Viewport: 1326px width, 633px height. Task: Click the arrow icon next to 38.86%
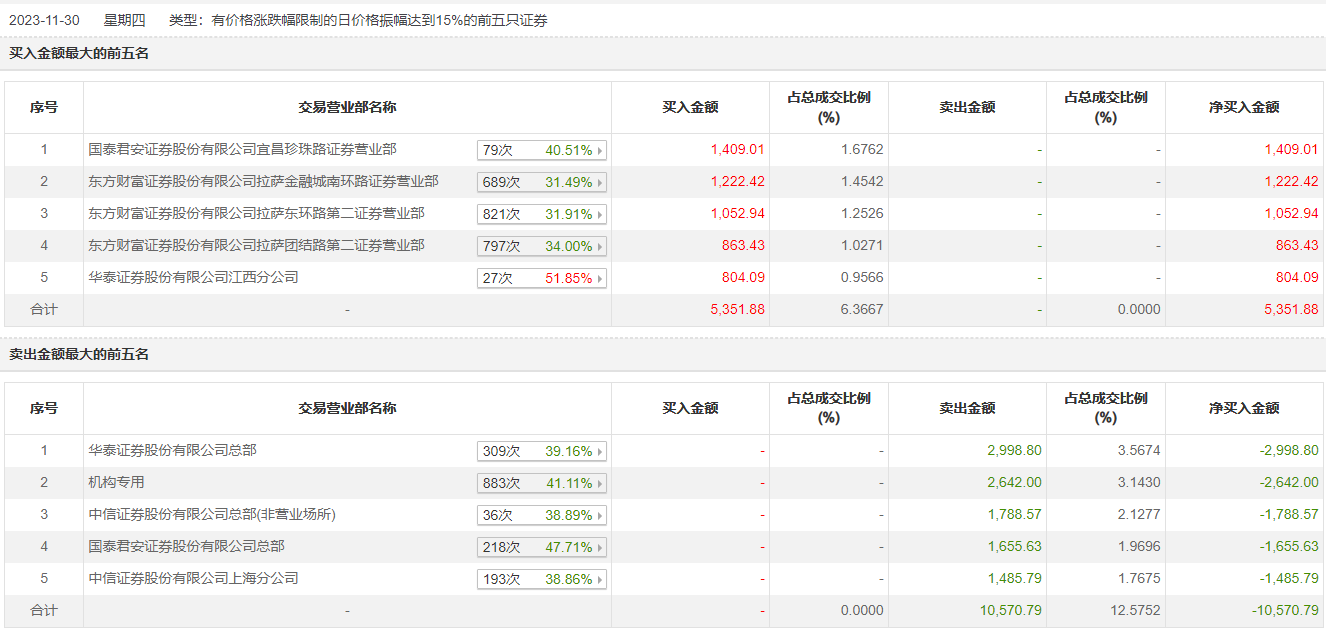600,580
